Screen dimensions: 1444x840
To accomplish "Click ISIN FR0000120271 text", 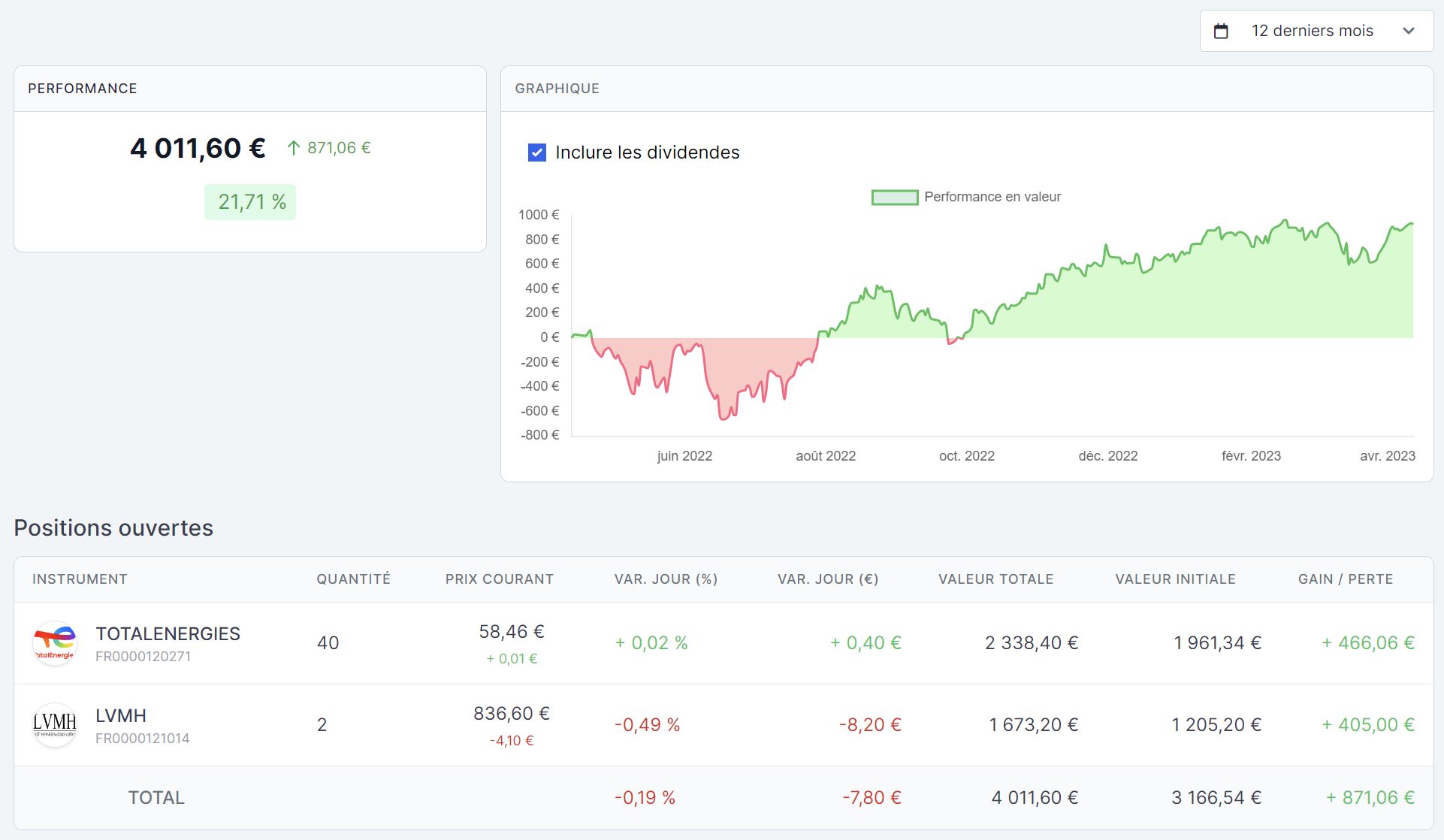I will (143, 657).
